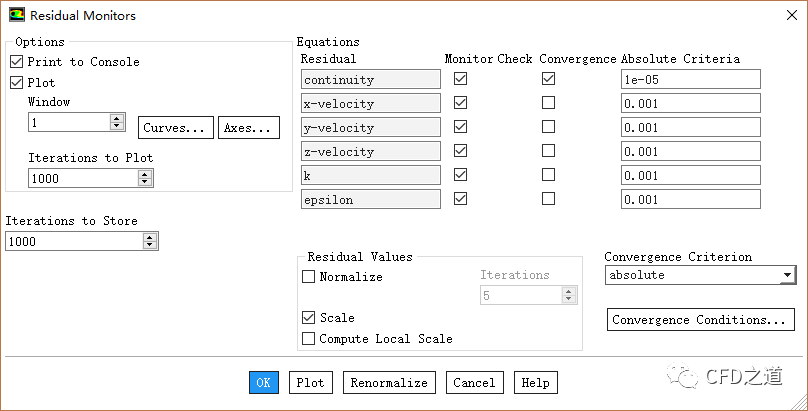Click the Convergence Conditions button
The width and height of the screenshot is (808, 411).
(700, 320)
